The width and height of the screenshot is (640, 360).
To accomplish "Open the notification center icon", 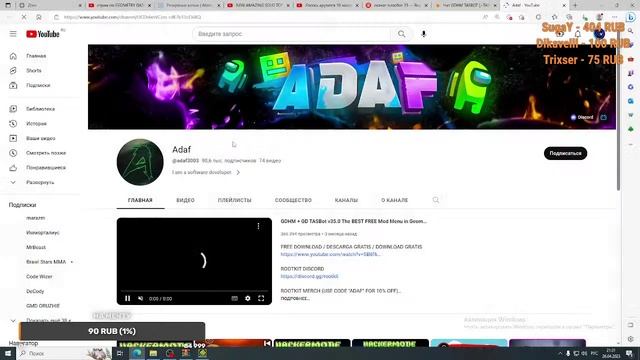I will [x=629, y=353].
